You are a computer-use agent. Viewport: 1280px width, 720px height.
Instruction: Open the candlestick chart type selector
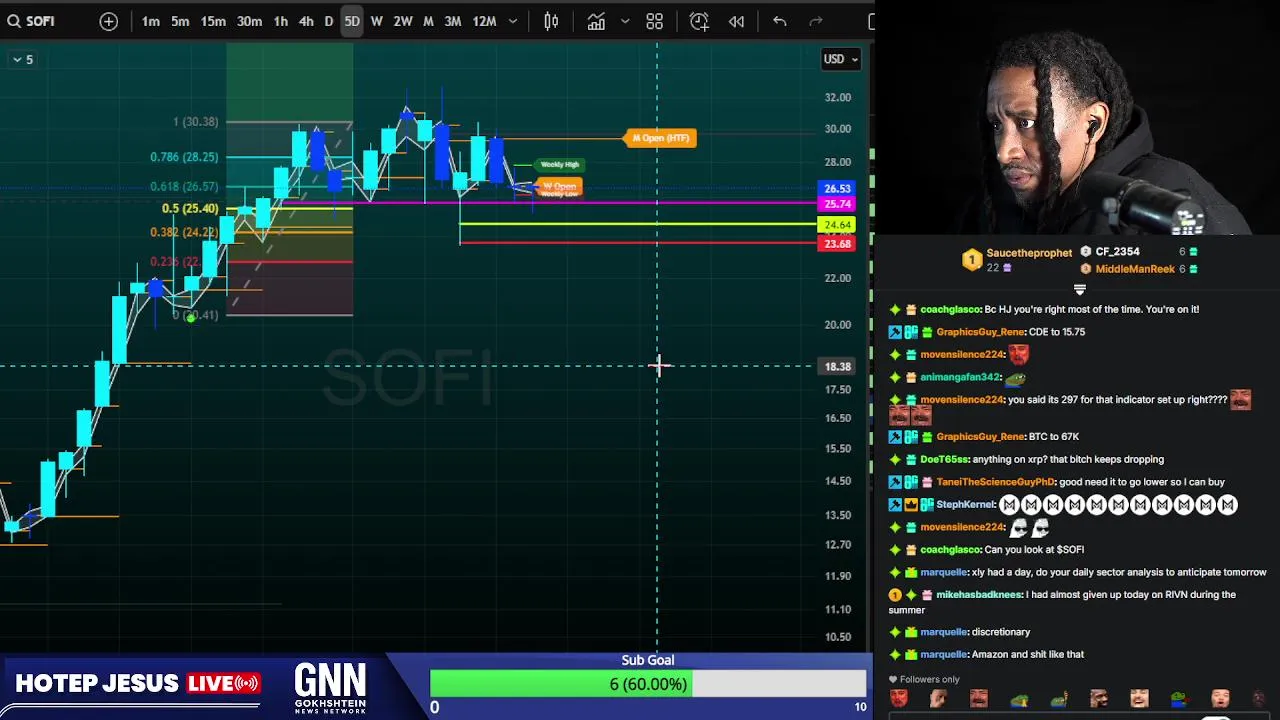[x=551, y=21]
